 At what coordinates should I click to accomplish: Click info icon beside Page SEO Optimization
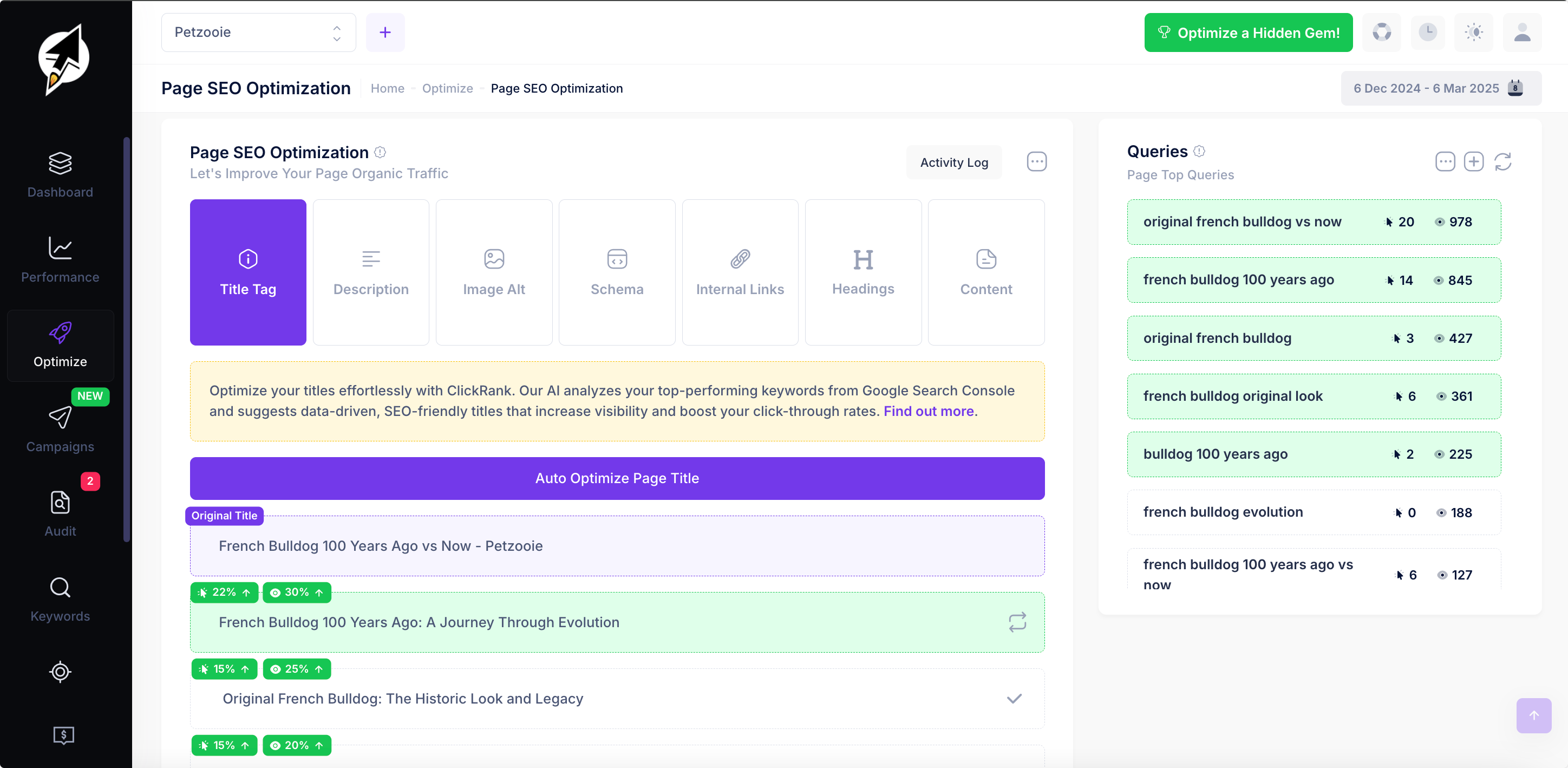coord(380,152)
